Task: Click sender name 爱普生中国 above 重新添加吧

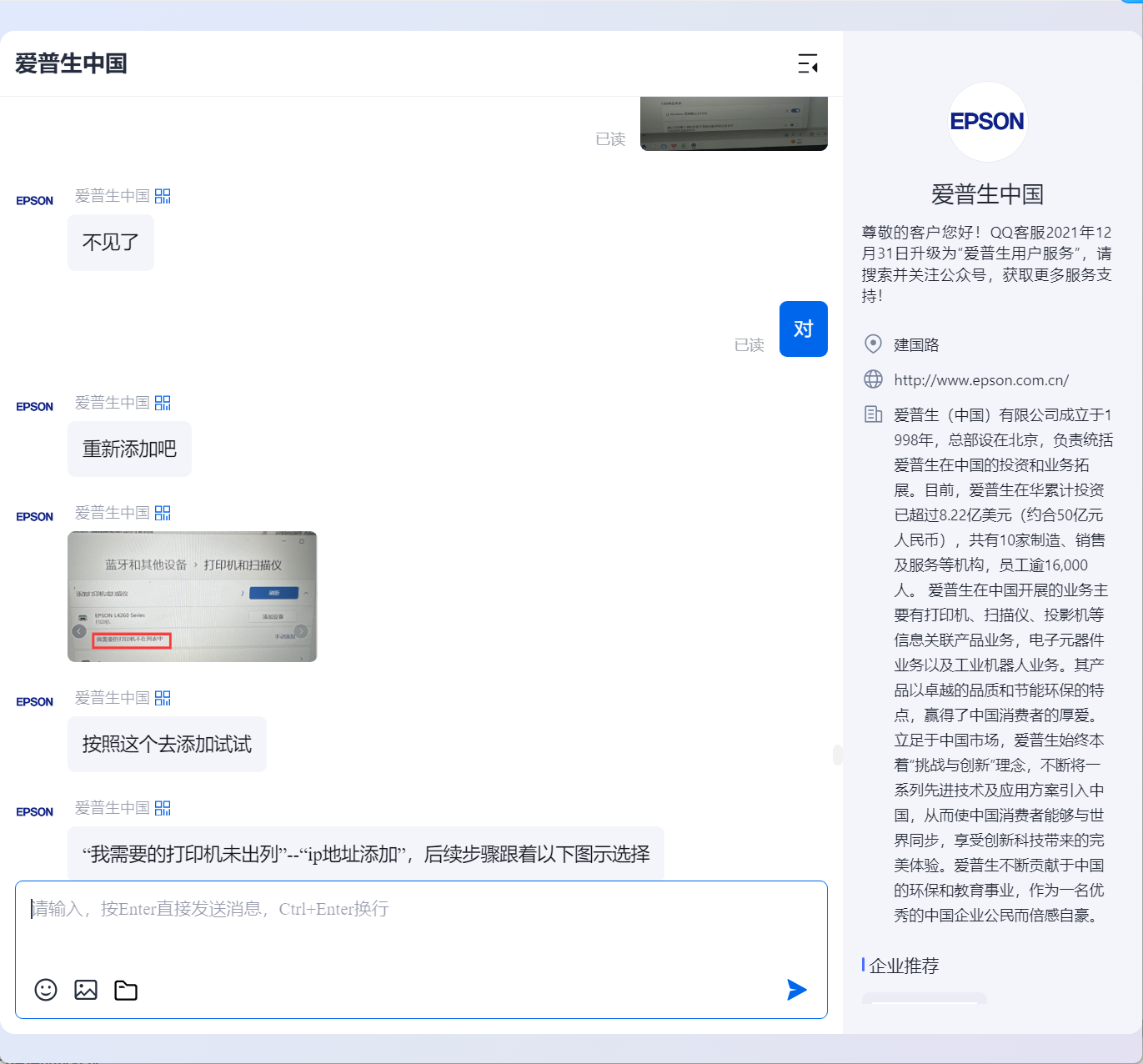Action: coord(113,403)
